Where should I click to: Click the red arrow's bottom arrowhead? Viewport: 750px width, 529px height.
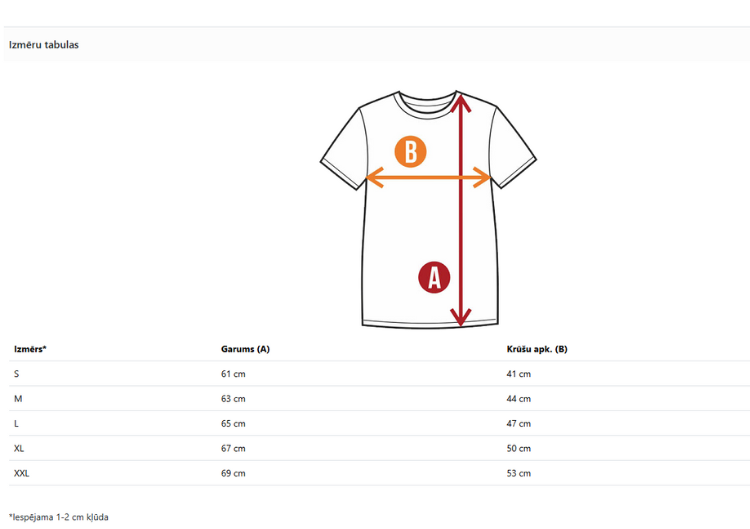click(461, 317)
